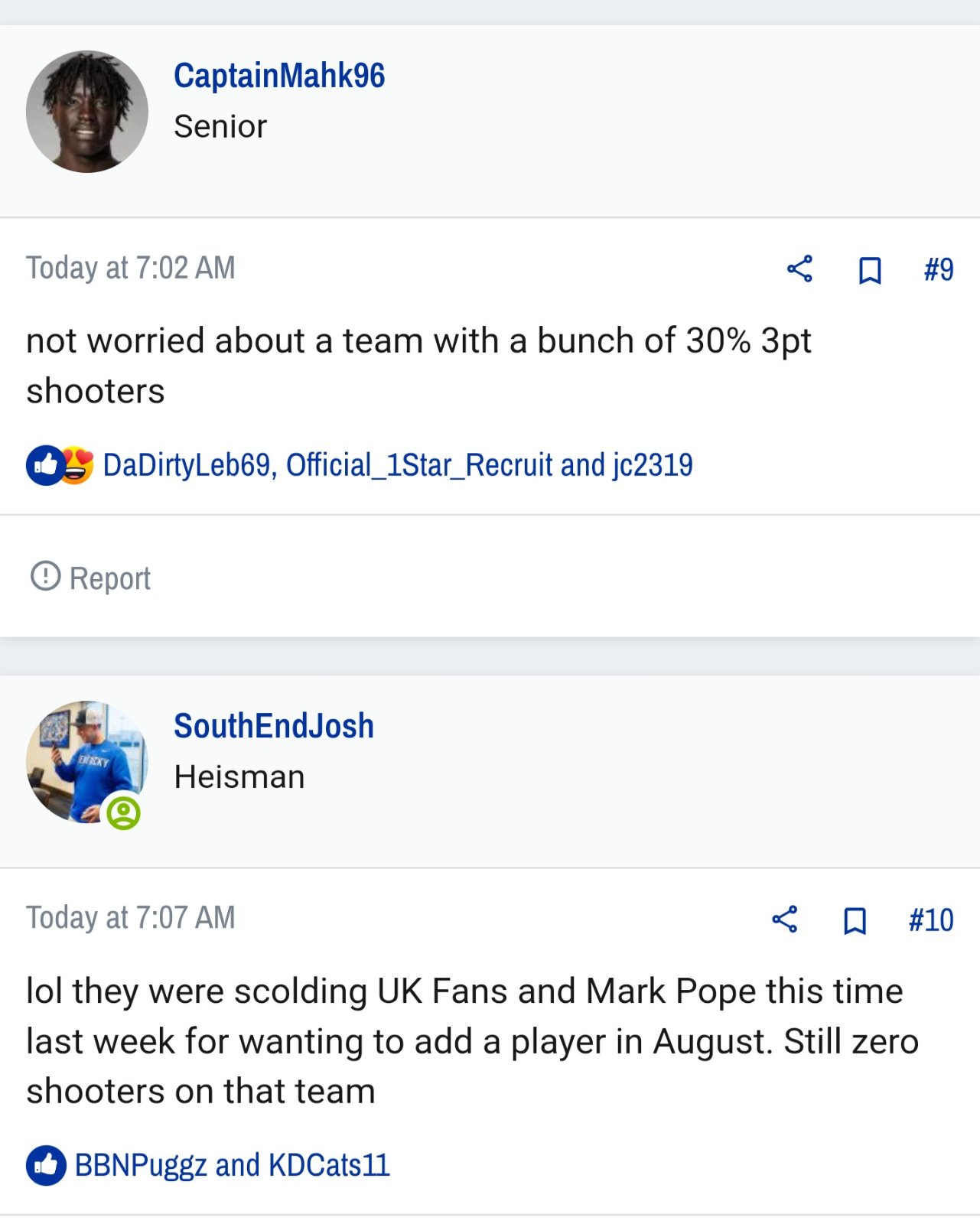The image size is (980, 1224).
Task: Click the Report exclamation icon
Action: [x=45, y=576]
